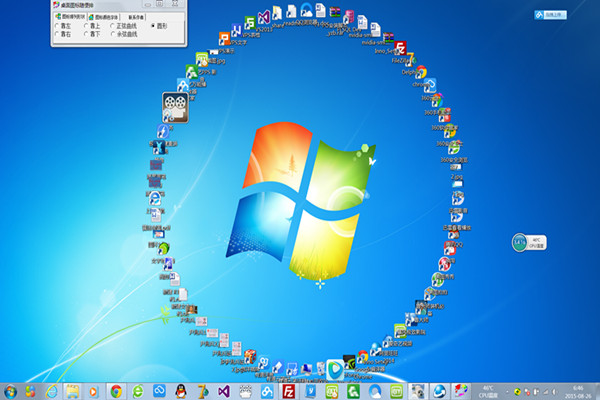The image size is (600, 400).
Task: Click the Start button on the taskbar
Action: tap(10, 391)
